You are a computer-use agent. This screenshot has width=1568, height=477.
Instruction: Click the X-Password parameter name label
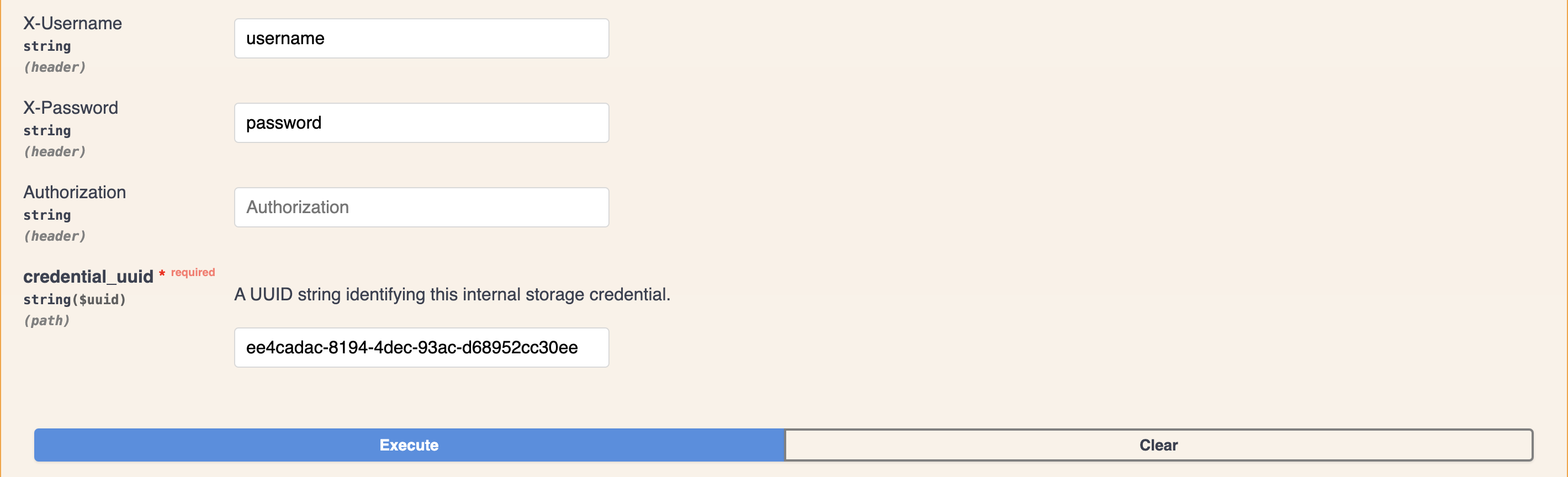pyautogui.click(x=71, y=108)
